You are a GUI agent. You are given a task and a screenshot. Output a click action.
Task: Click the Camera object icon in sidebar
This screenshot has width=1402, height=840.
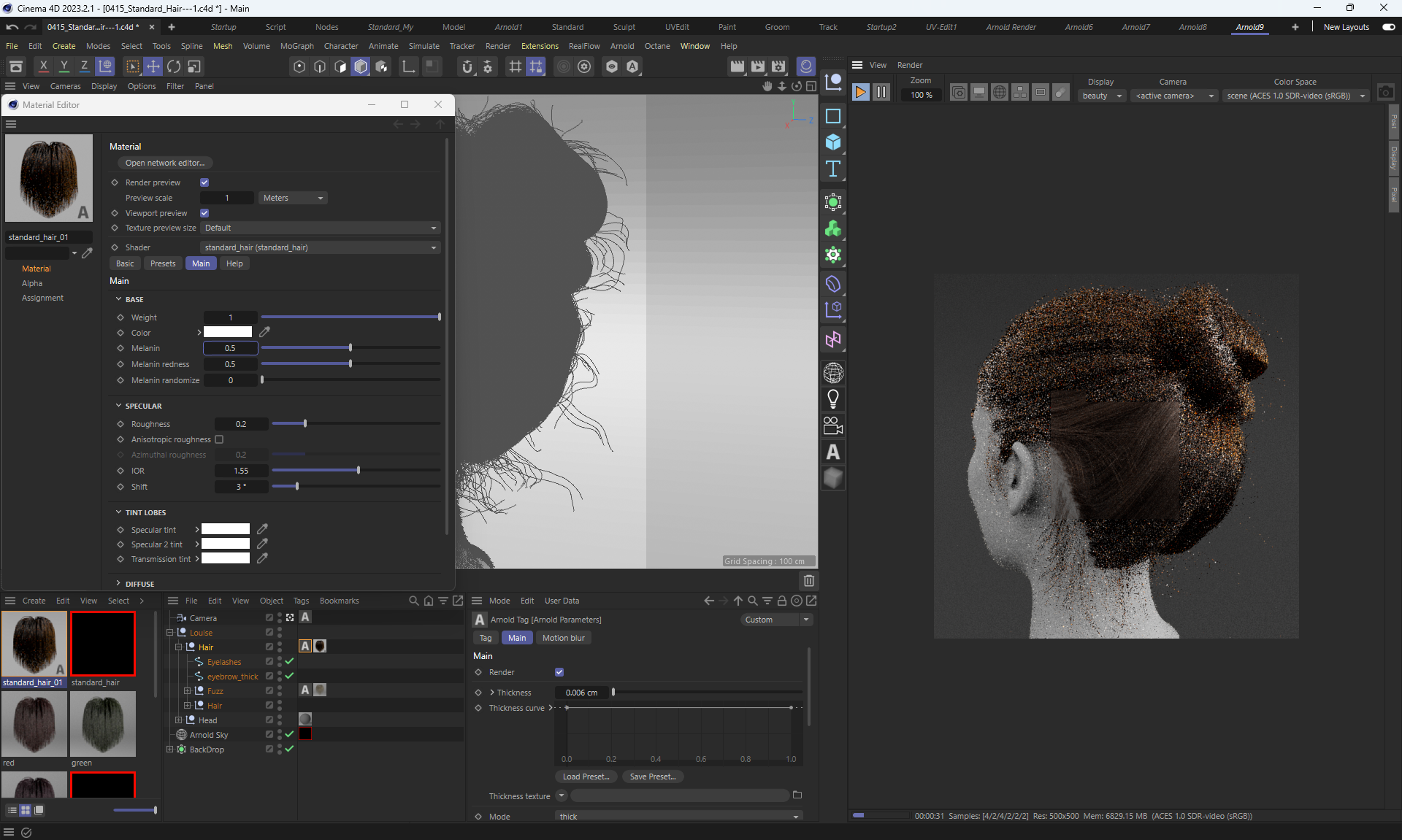[832, 425]
